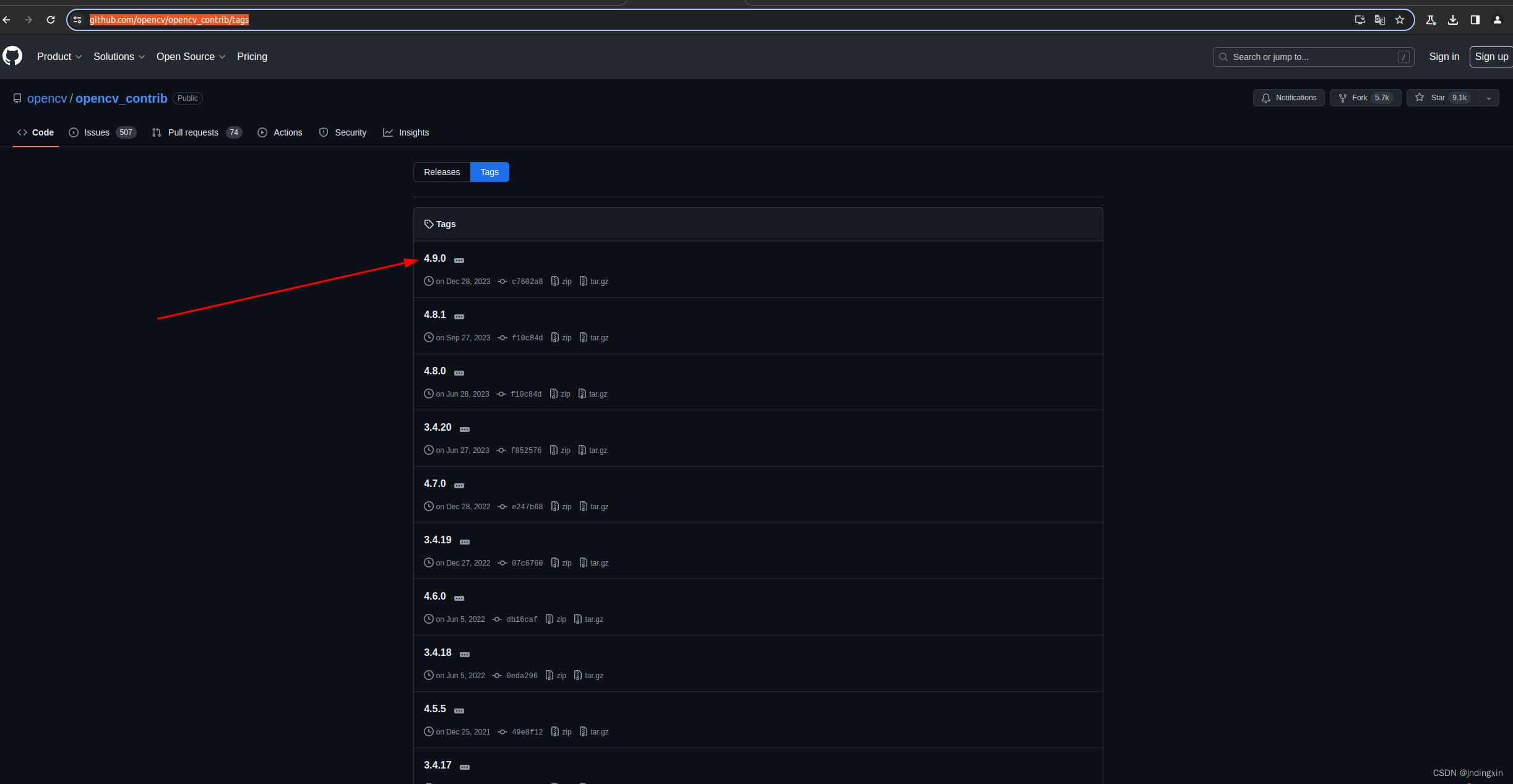Click the GitHub logo home icon
1513x784 pixels.
pyautogui.click(x=12, y=56)
